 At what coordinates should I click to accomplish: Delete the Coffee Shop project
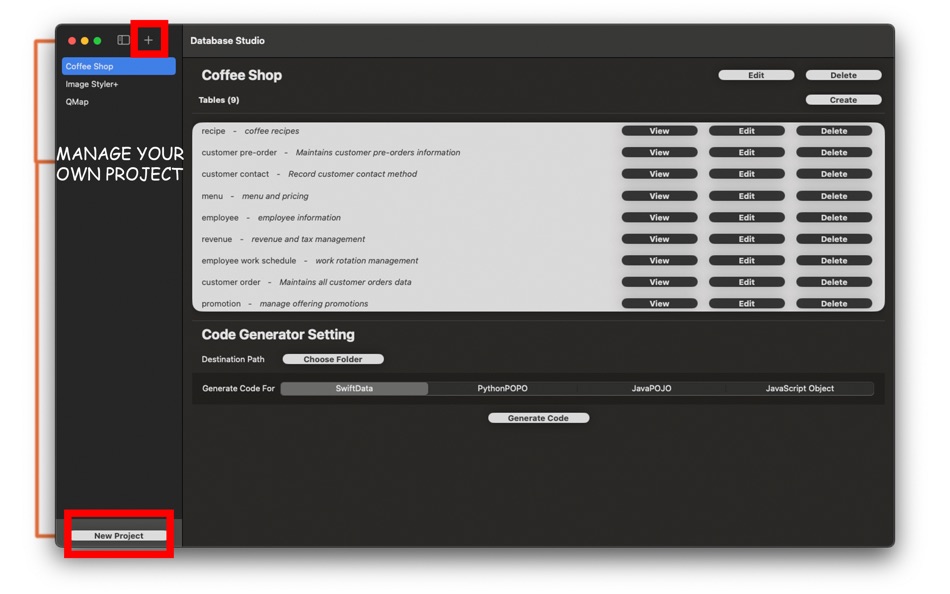[844, 75]
